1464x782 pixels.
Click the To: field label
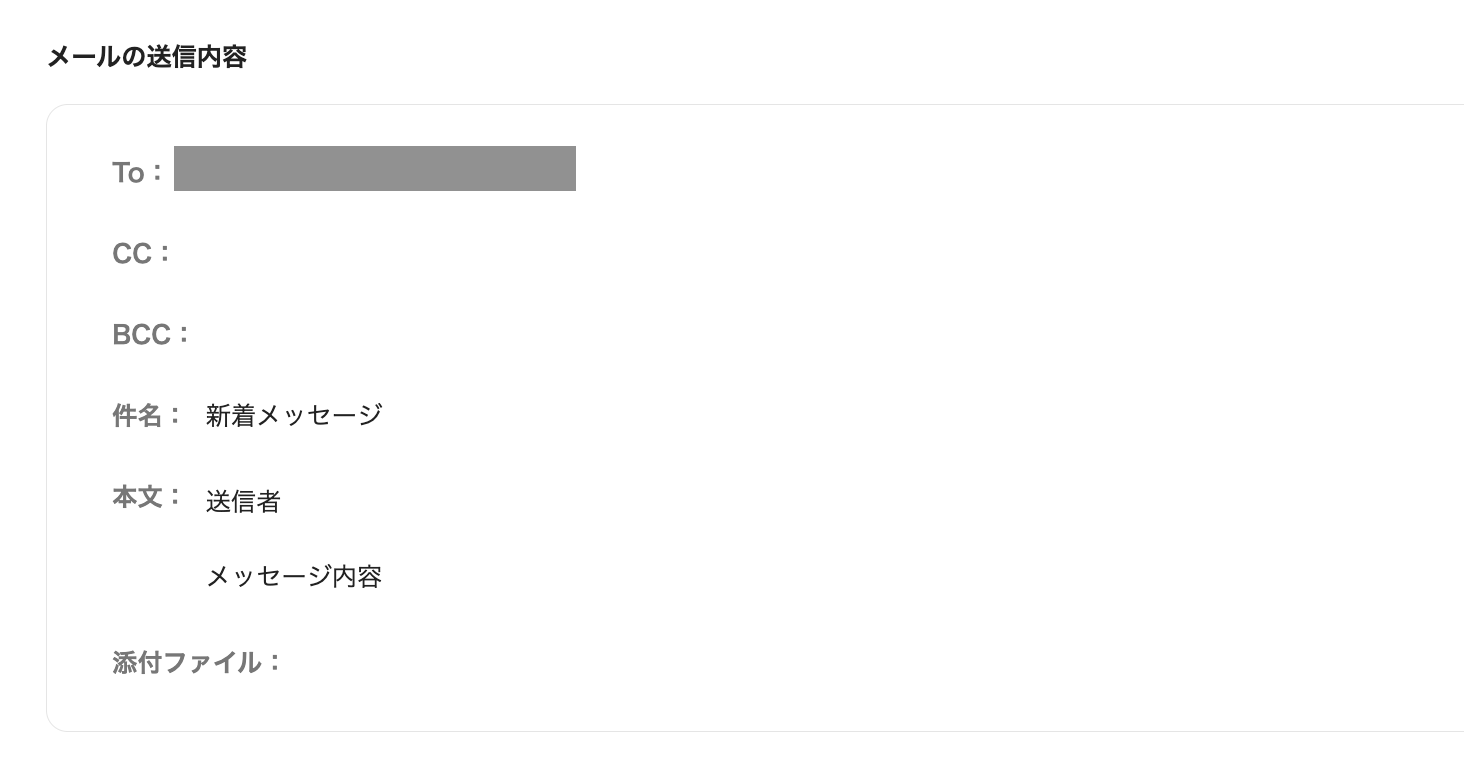pos(137,172)
